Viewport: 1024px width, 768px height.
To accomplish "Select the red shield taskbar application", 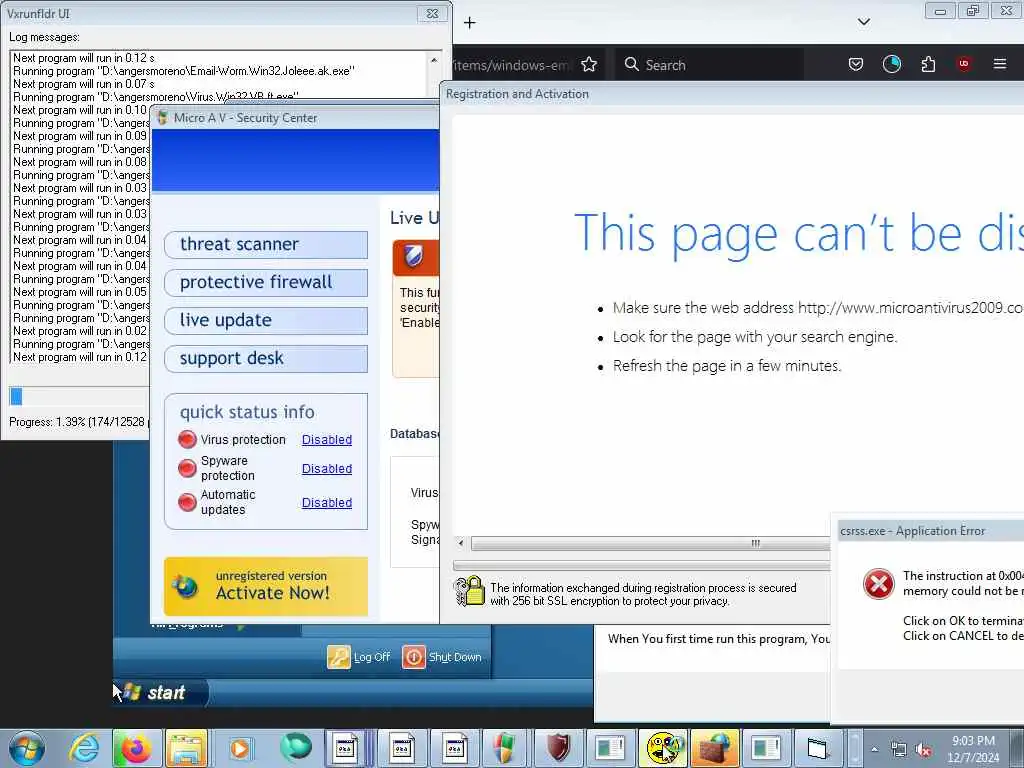I will pos(558,748).
